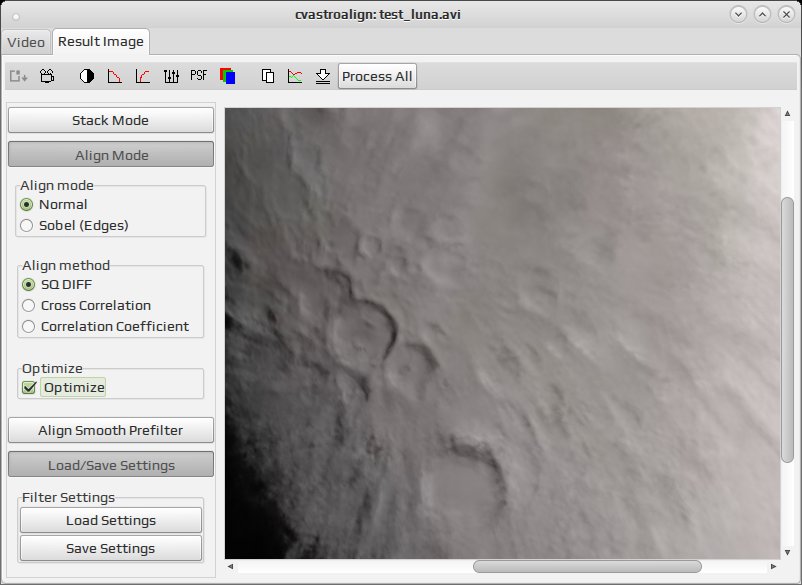The height and width of the screenshot is (585, 802).
Task: Choose Correlation Coefficient align method
Action: (105, 326)
